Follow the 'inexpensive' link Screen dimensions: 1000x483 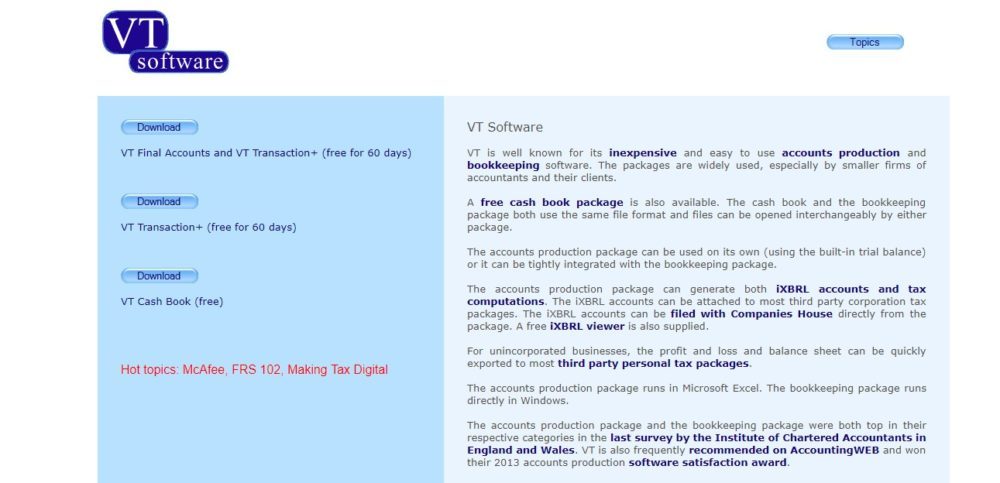pyautogui.click(x=642, y=153)
